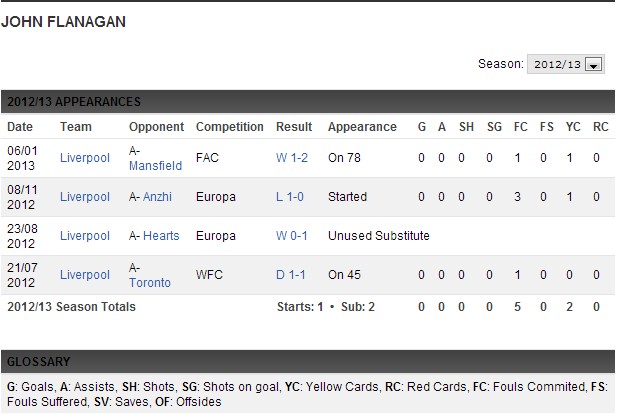Open Liverpool team link in Hearts row
This screenshot has width=620, height=415.
[85, 236]
